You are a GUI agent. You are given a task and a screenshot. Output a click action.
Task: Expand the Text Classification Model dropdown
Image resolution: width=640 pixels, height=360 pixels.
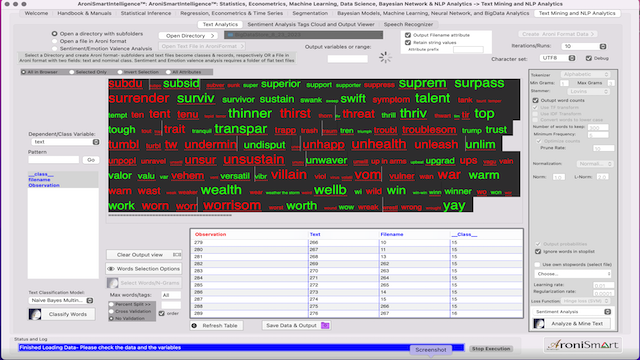(x=61, y=300)
